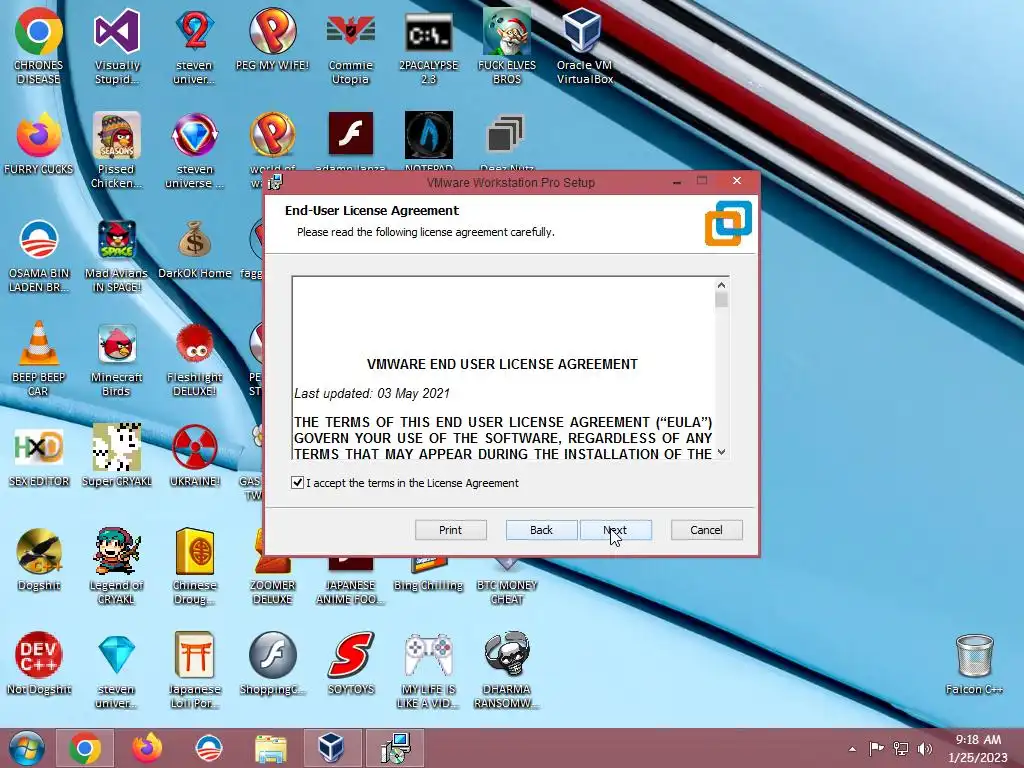
Task: Open the Windows Start menu orb
Action: (26, 748)
